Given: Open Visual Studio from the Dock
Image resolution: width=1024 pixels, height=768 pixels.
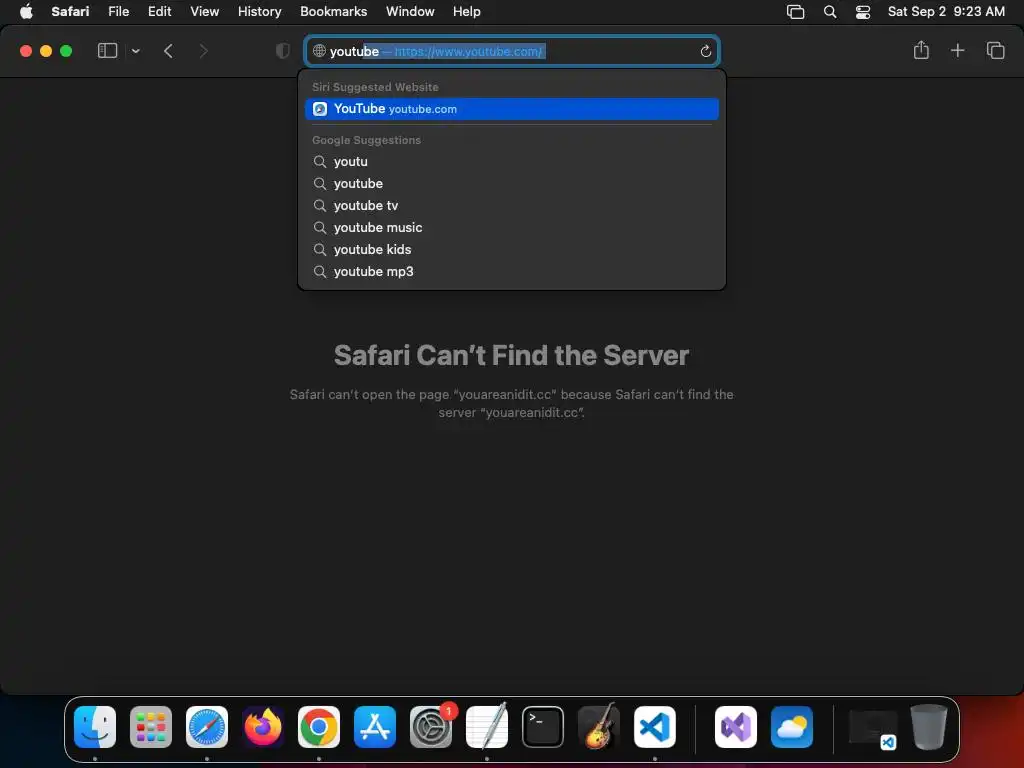Looking at the screenshot, I should (736, 727).
